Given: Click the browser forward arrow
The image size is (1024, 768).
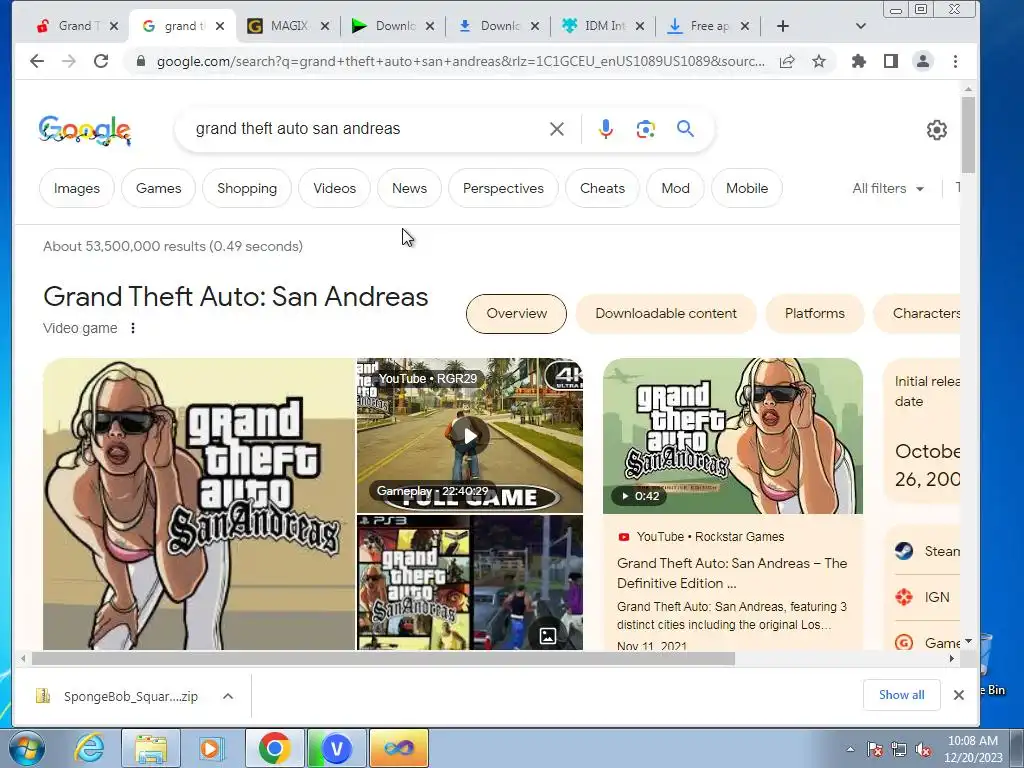Looking at the screenshot, I should coord(69,61).
